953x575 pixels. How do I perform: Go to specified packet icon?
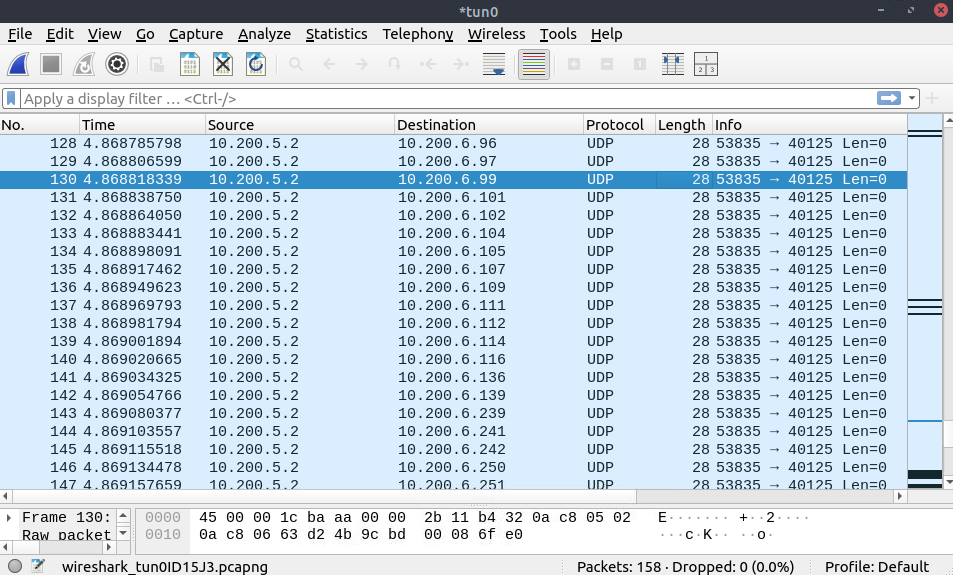(394, 64)
